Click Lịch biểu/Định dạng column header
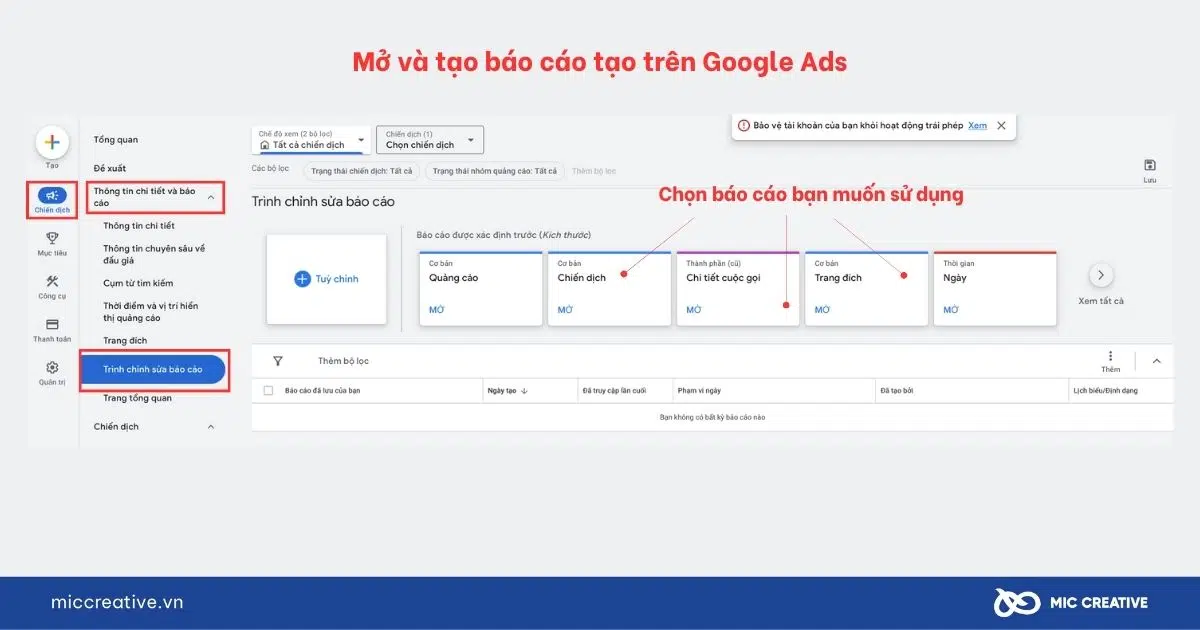Image resolution: width=1200 pixels, height=630 pixels. (x=1105, y=391)
